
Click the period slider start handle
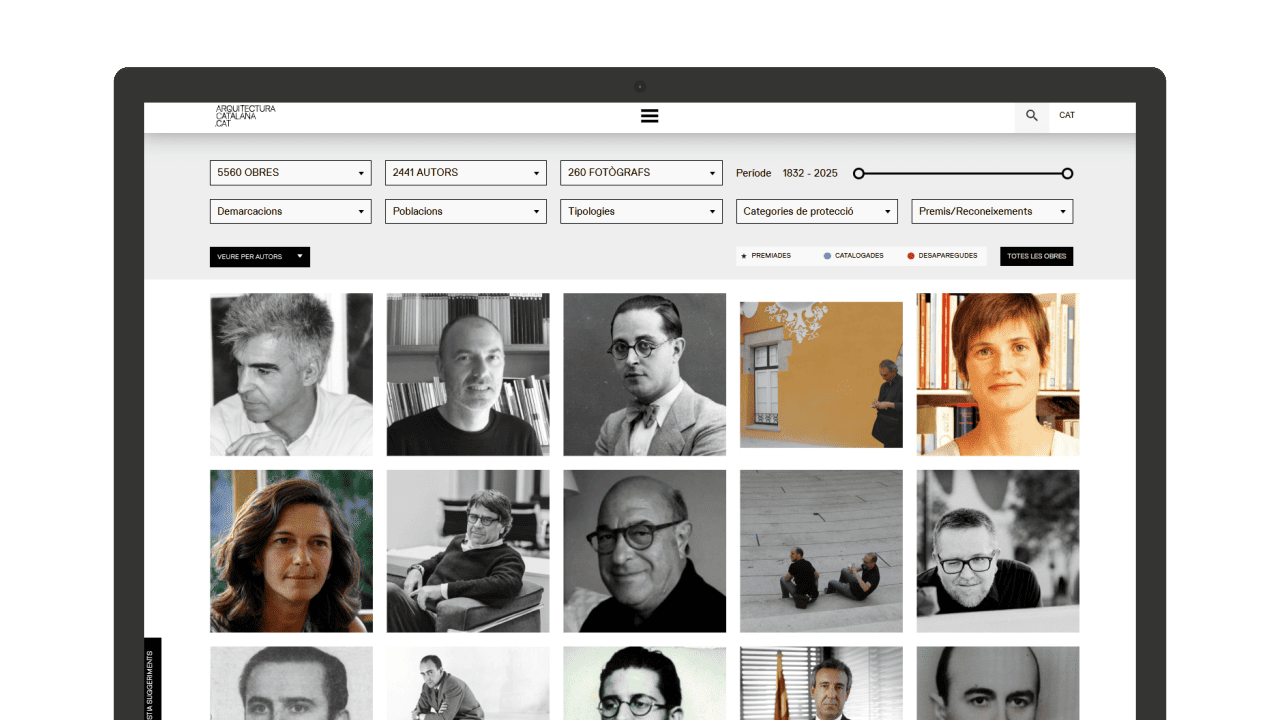pyautogui.click(x=858, y=174)
